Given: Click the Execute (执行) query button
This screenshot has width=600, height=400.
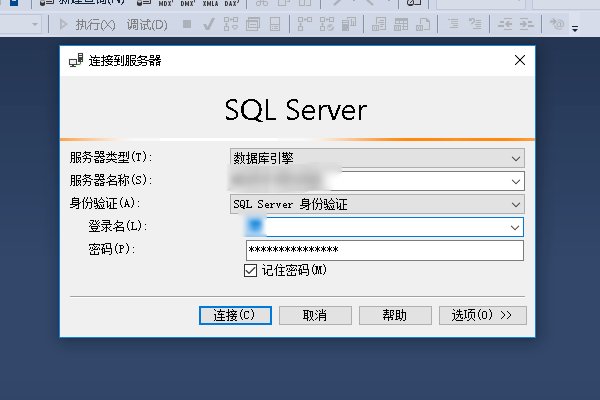Looking at the screenshot, I should (87, 25).
